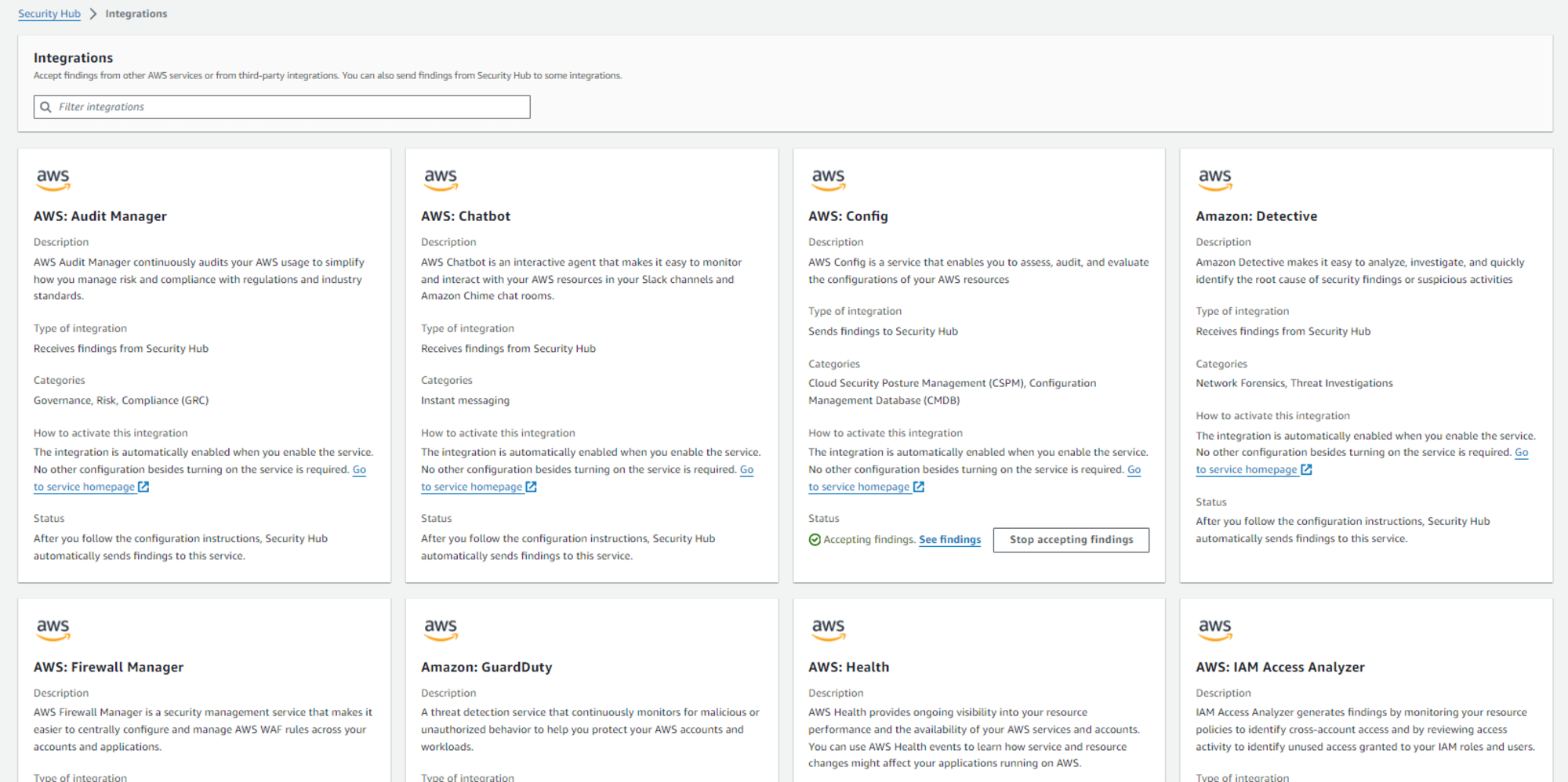
Task: Select the AWS: Config title
Action: 848,216
